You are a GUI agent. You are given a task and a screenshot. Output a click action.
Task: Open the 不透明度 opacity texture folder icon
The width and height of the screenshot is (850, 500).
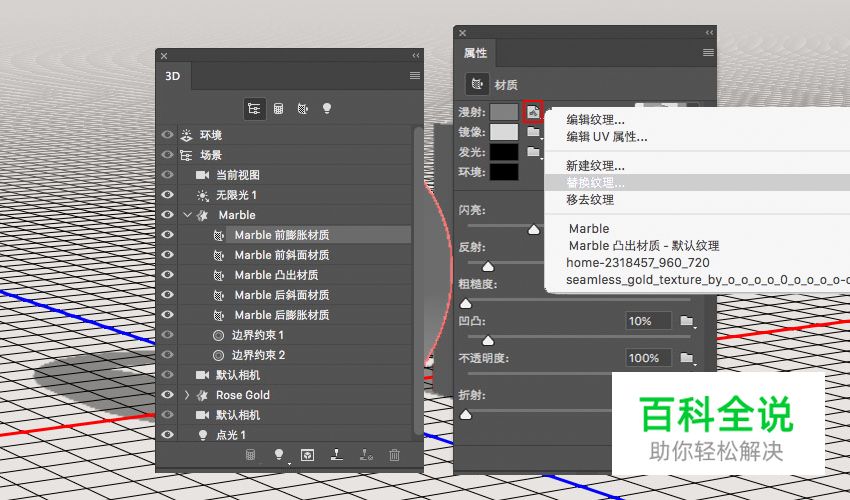pos(687,358)
